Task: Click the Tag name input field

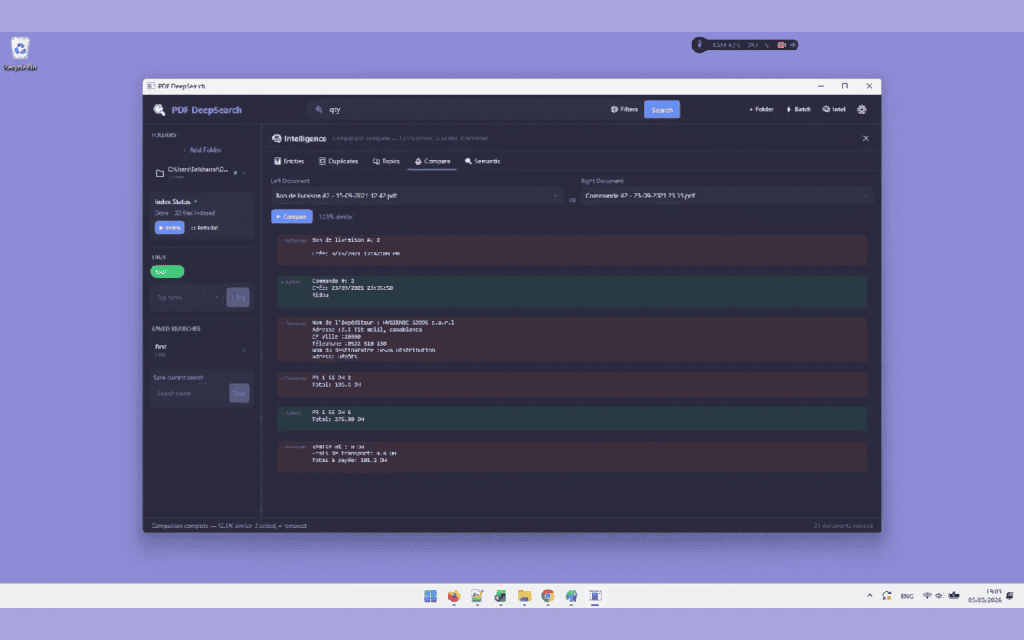Action: (x=177, y=297)
